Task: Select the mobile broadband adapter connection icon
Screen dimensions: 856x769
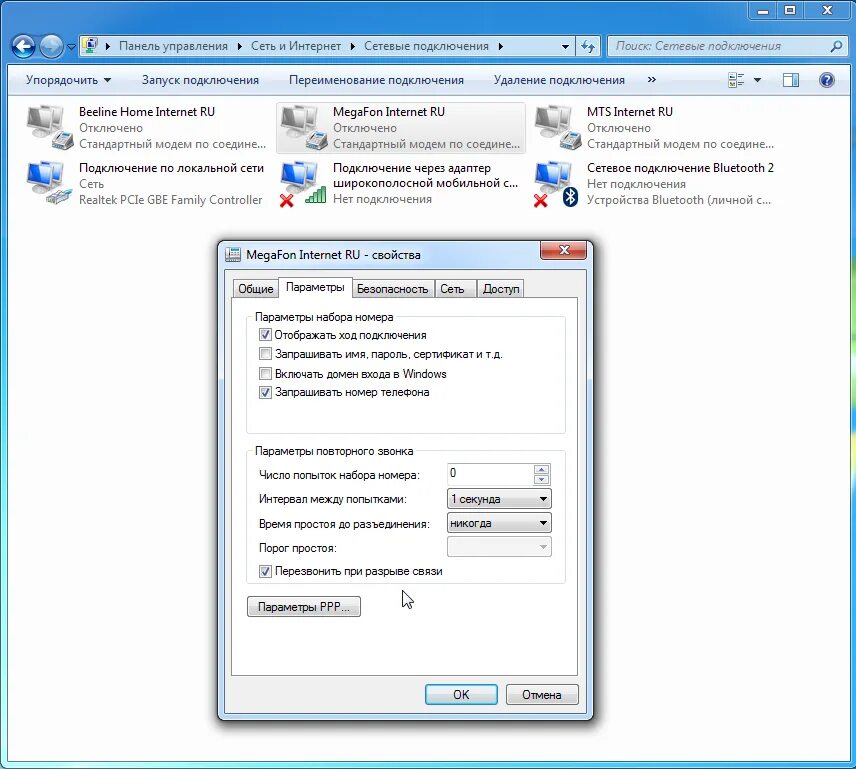Action: (x=304, y=183)
